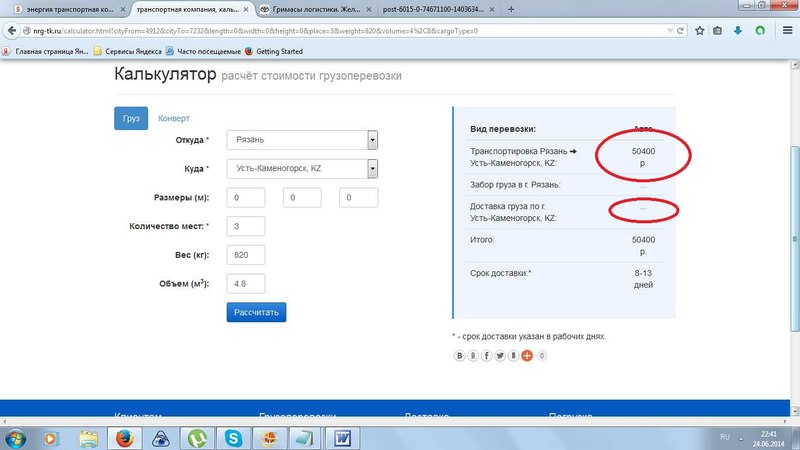Bookmark this page with star icon
Image resolution: width=800 pixels, height=450 pixels.
[699, 31]
